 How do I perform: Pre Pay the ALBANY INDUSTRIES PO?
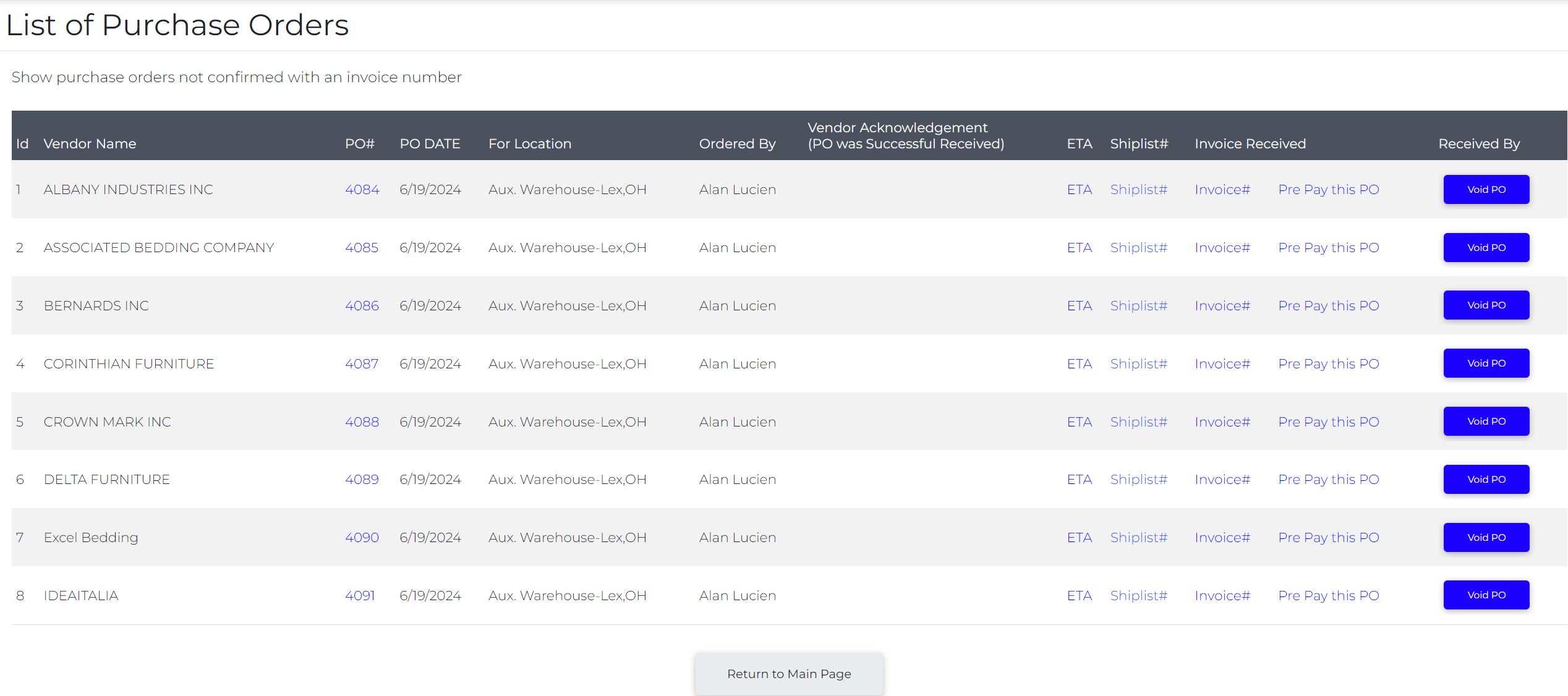coord(1329,190)
